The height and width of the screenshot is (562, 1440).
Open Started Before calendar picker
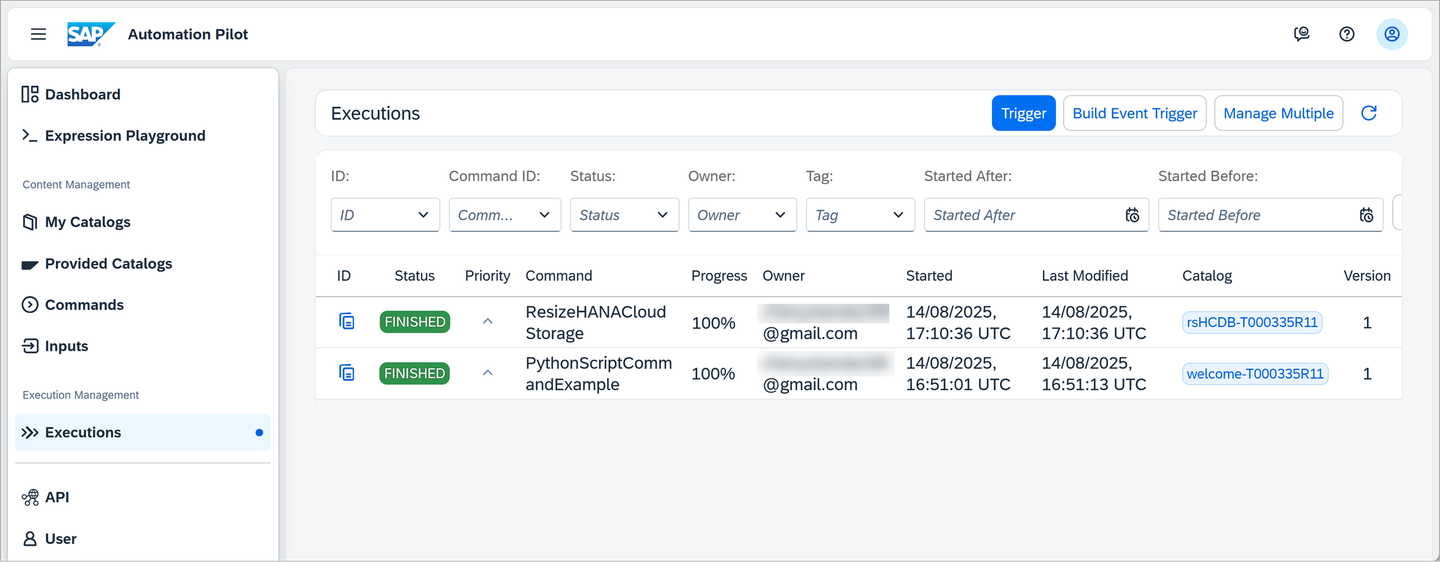point(1366,215)
